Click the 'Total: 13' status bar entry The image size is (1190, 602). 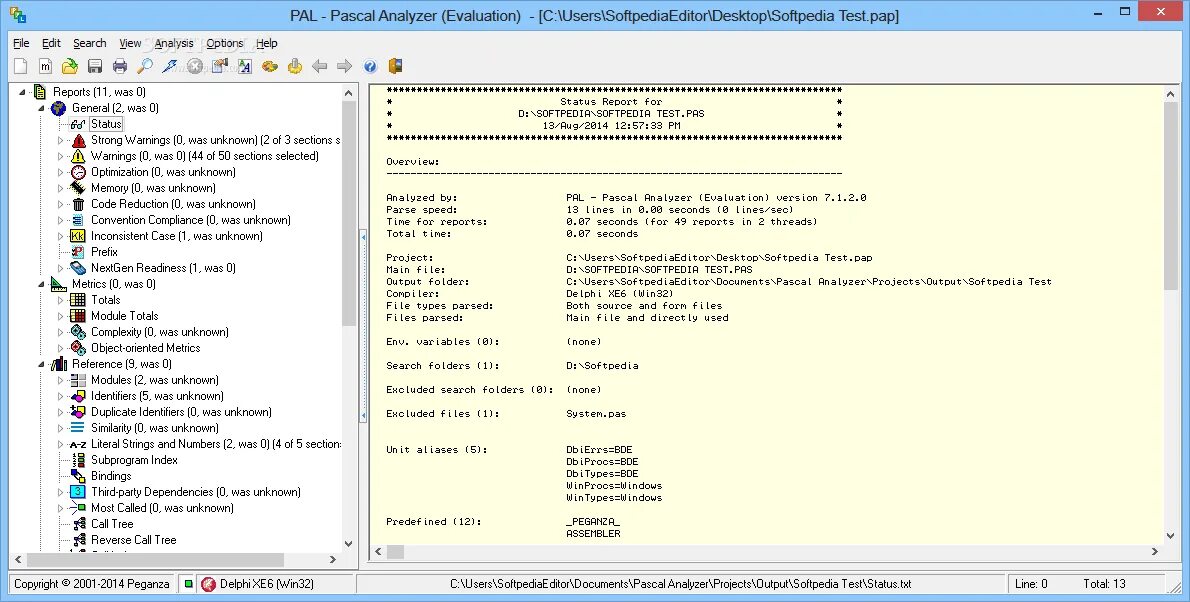pyautogui.click(x=1104, y=584)
